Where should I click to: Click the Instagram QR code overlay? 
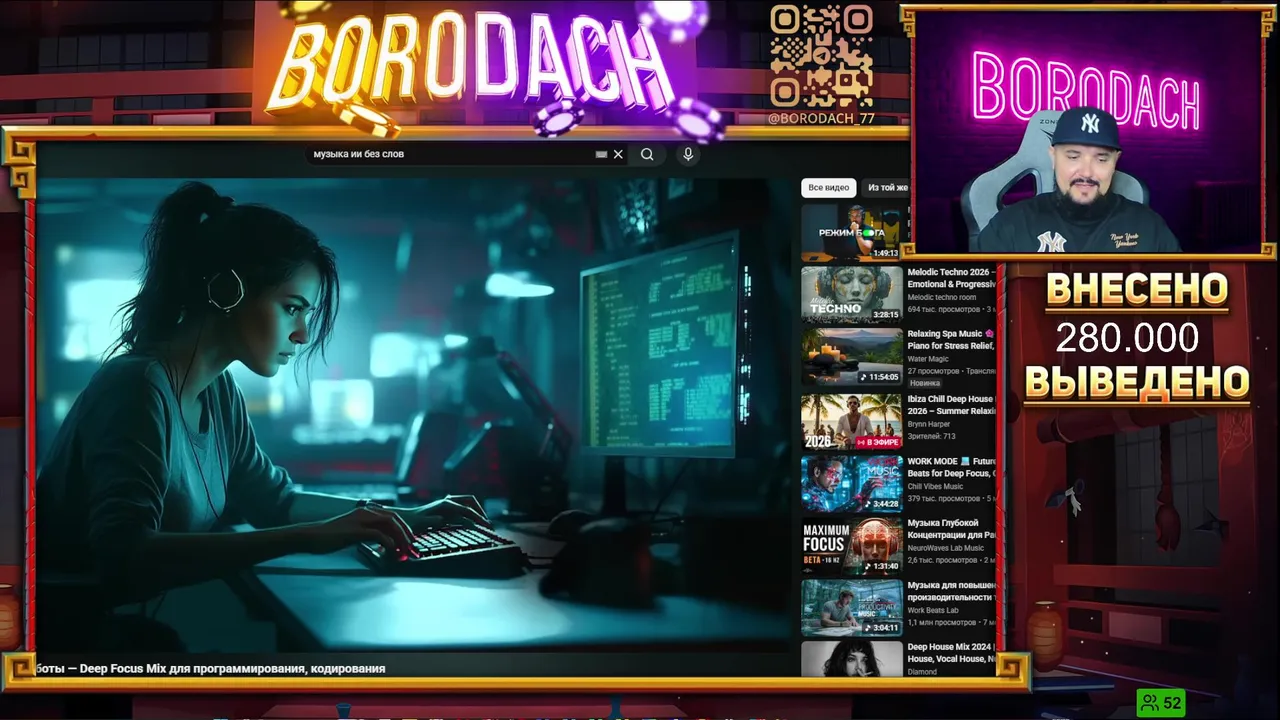pyautogui.click(x=821, y=56)
